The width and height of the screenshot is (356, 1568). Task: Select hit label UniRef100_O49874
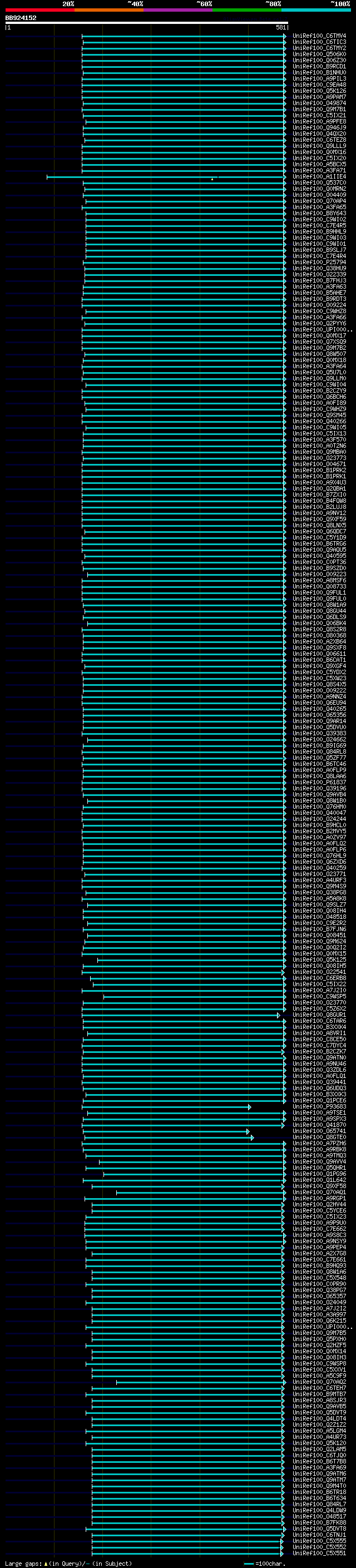pyautogui.click(x=319, y=103)
